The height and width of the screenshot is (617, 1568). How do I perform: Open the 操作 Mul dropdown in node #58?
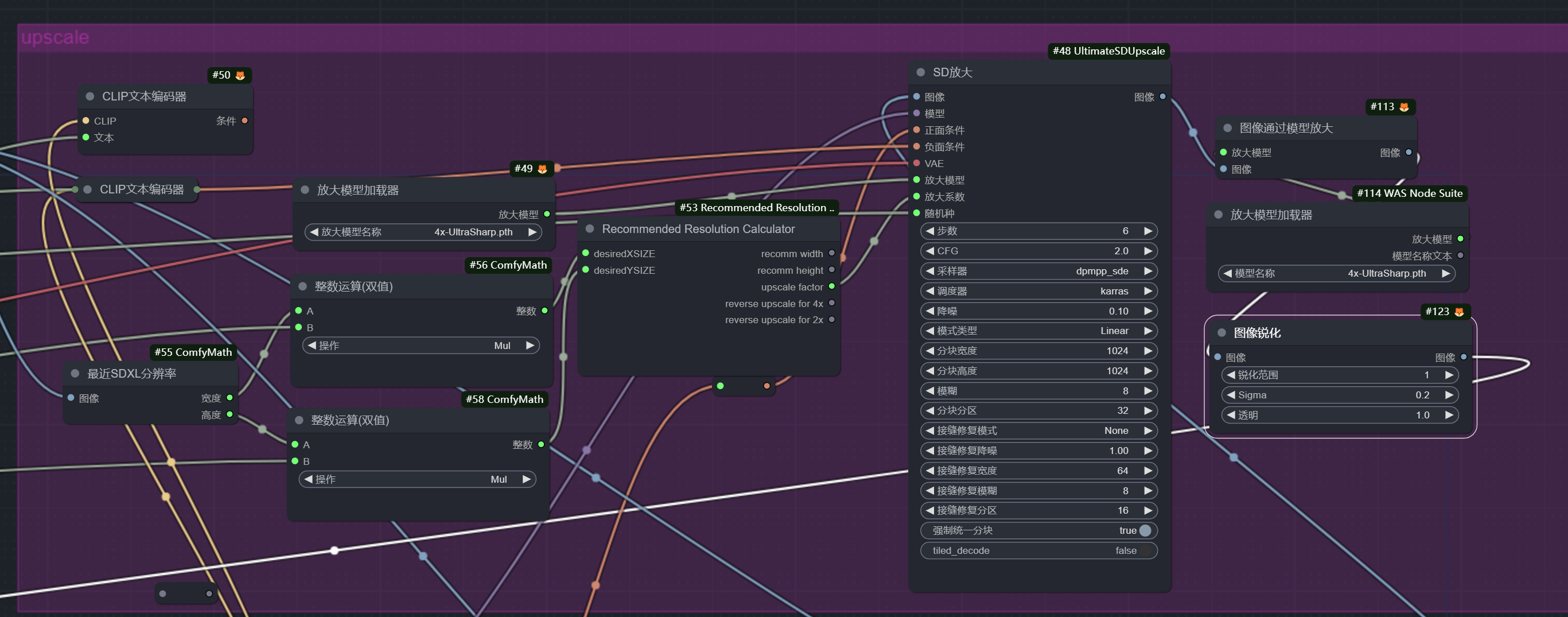click(x=417, y=479)
